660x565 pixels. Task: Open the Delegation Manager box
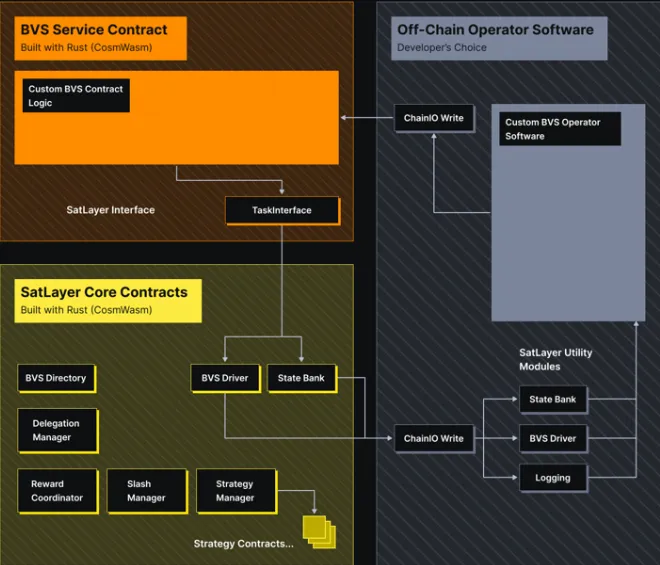[x=57, y=430]
